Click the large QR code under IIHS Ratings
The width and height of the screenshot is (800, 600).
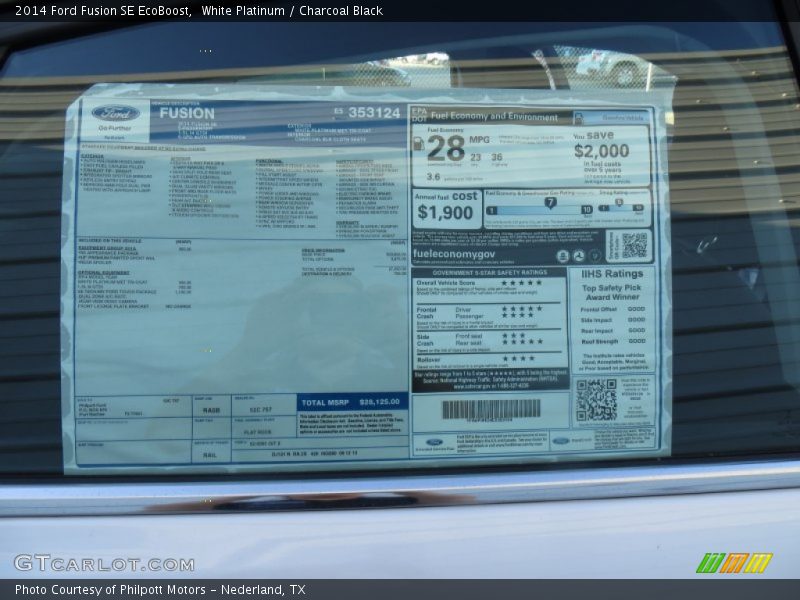(x=596, y=399)
